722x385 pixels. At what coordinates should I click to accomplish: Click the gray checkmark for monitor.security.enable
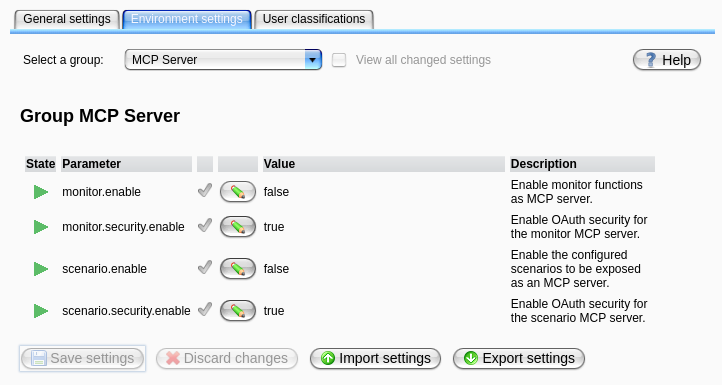[205, 225]
